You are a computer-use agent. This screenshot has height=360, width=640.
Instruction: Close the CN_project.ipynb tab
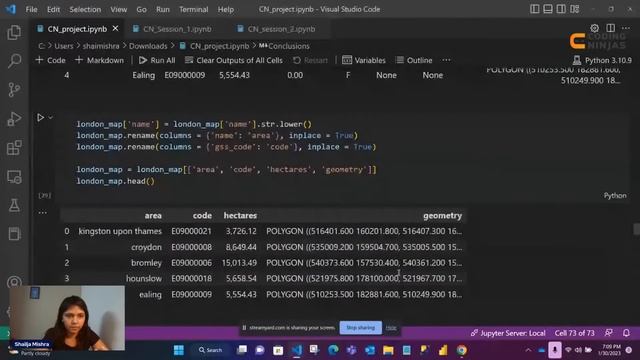coord(116,29)
